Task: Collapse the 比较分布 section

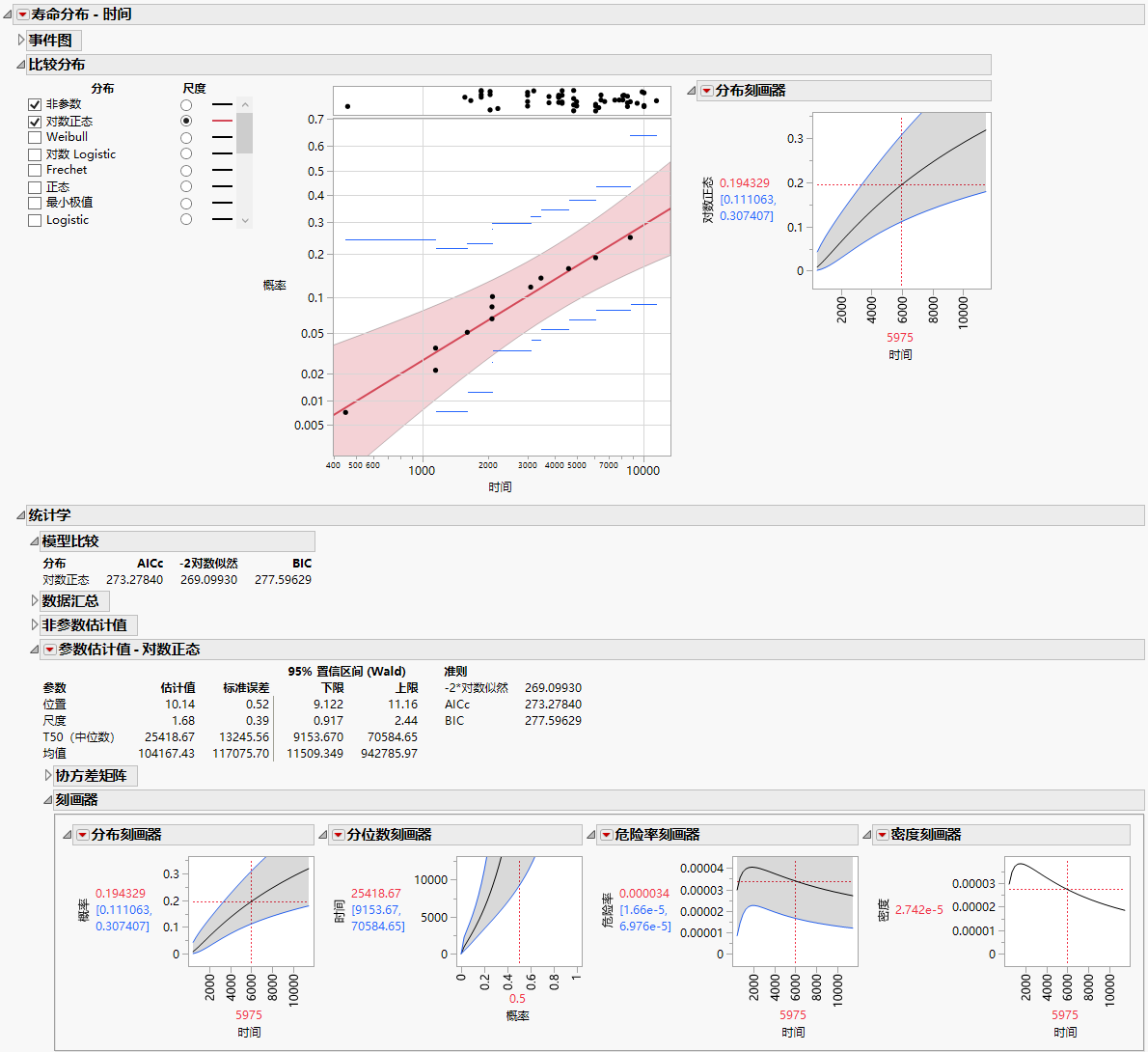Action: click(20, 64)
